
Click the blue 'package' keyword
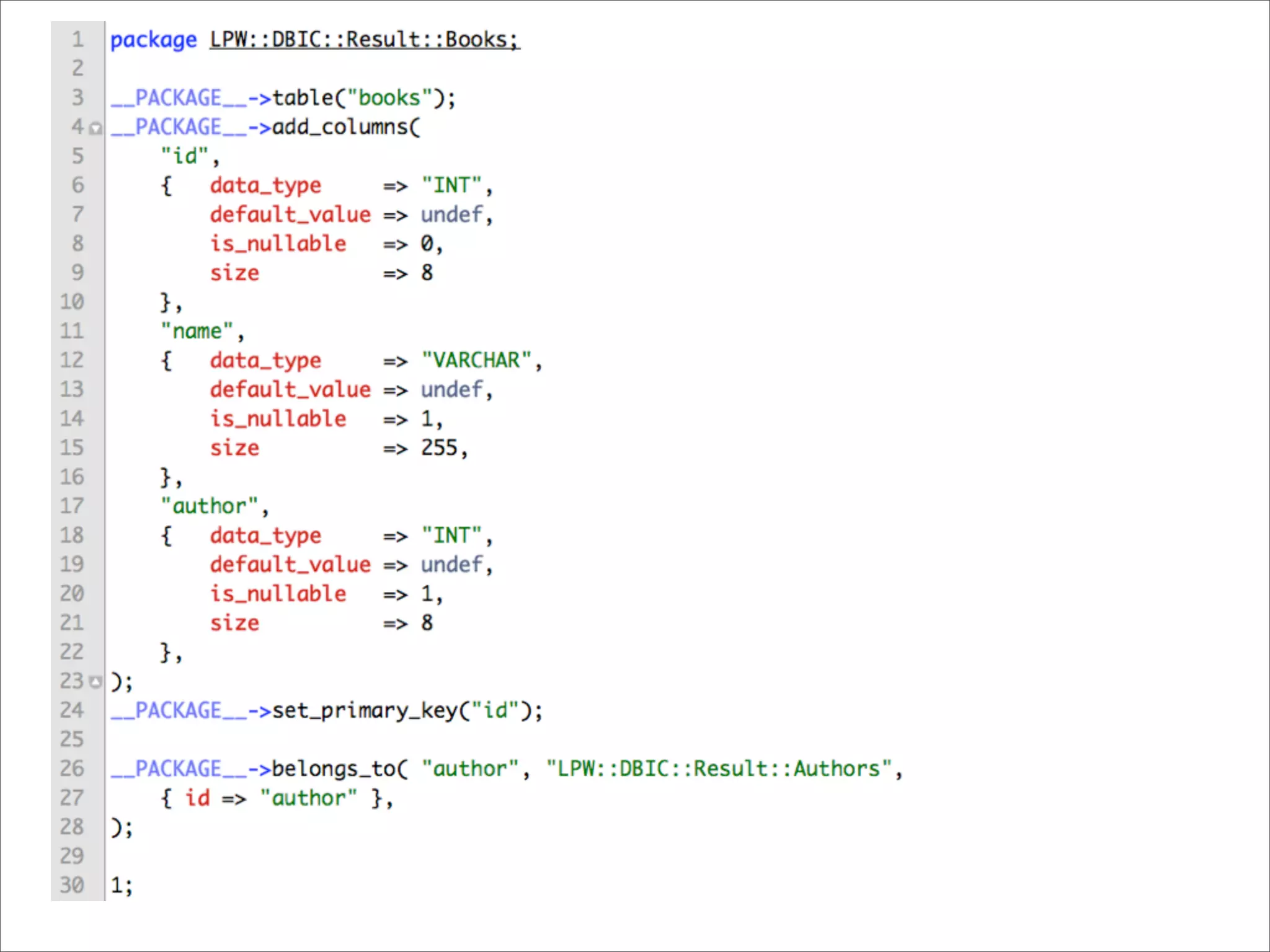[153, 40]
